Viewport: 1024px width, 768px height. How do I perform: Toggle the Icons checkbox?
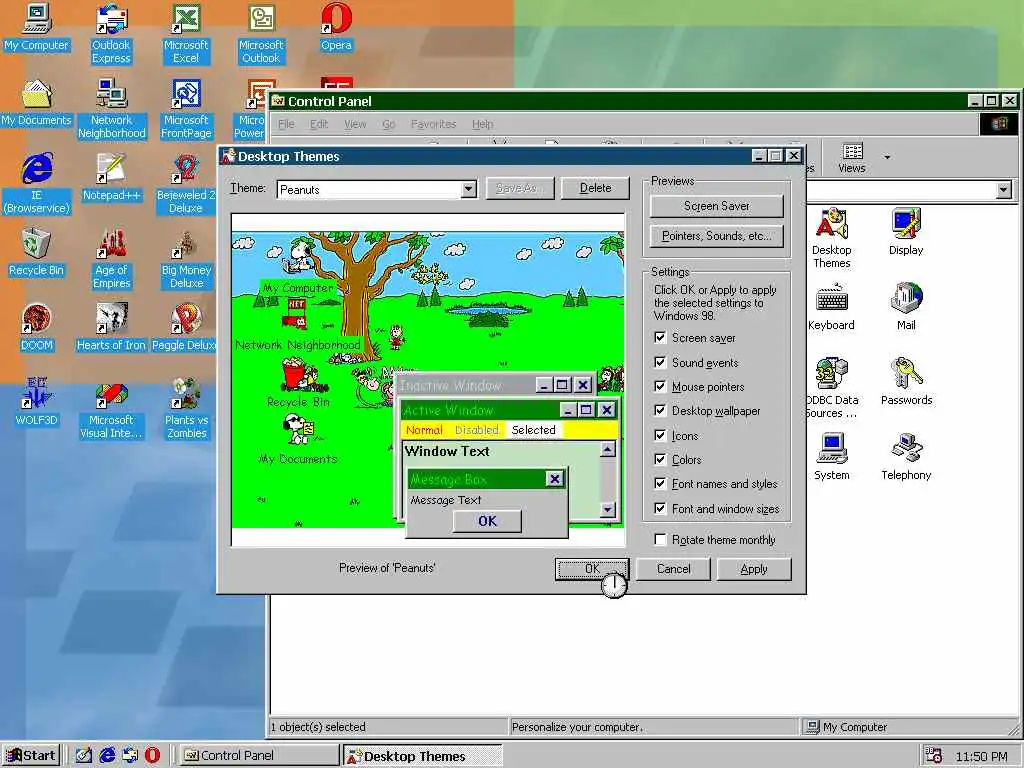[660, 436]
